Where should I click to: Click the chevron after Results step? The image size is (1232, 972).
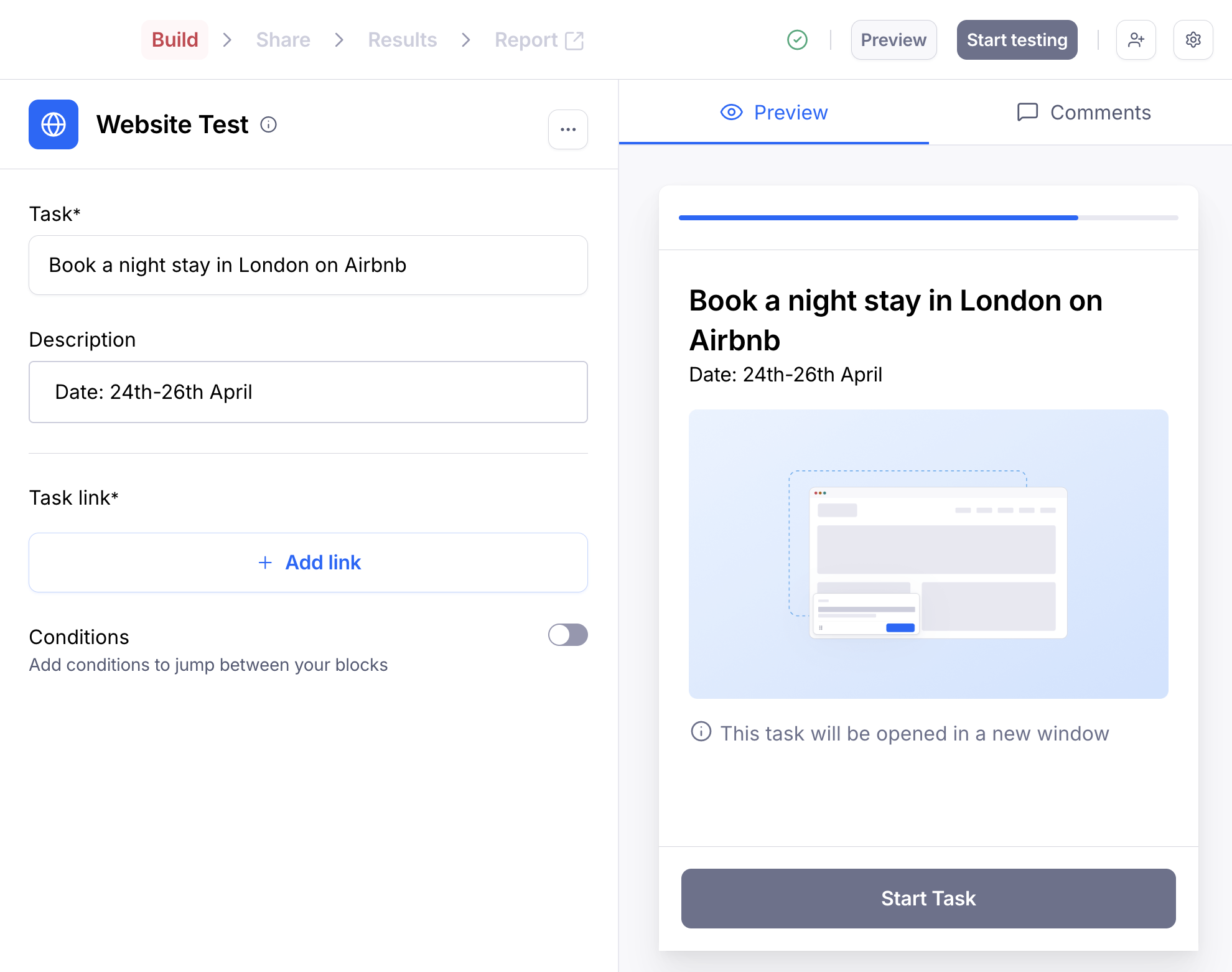pos(466,40)
